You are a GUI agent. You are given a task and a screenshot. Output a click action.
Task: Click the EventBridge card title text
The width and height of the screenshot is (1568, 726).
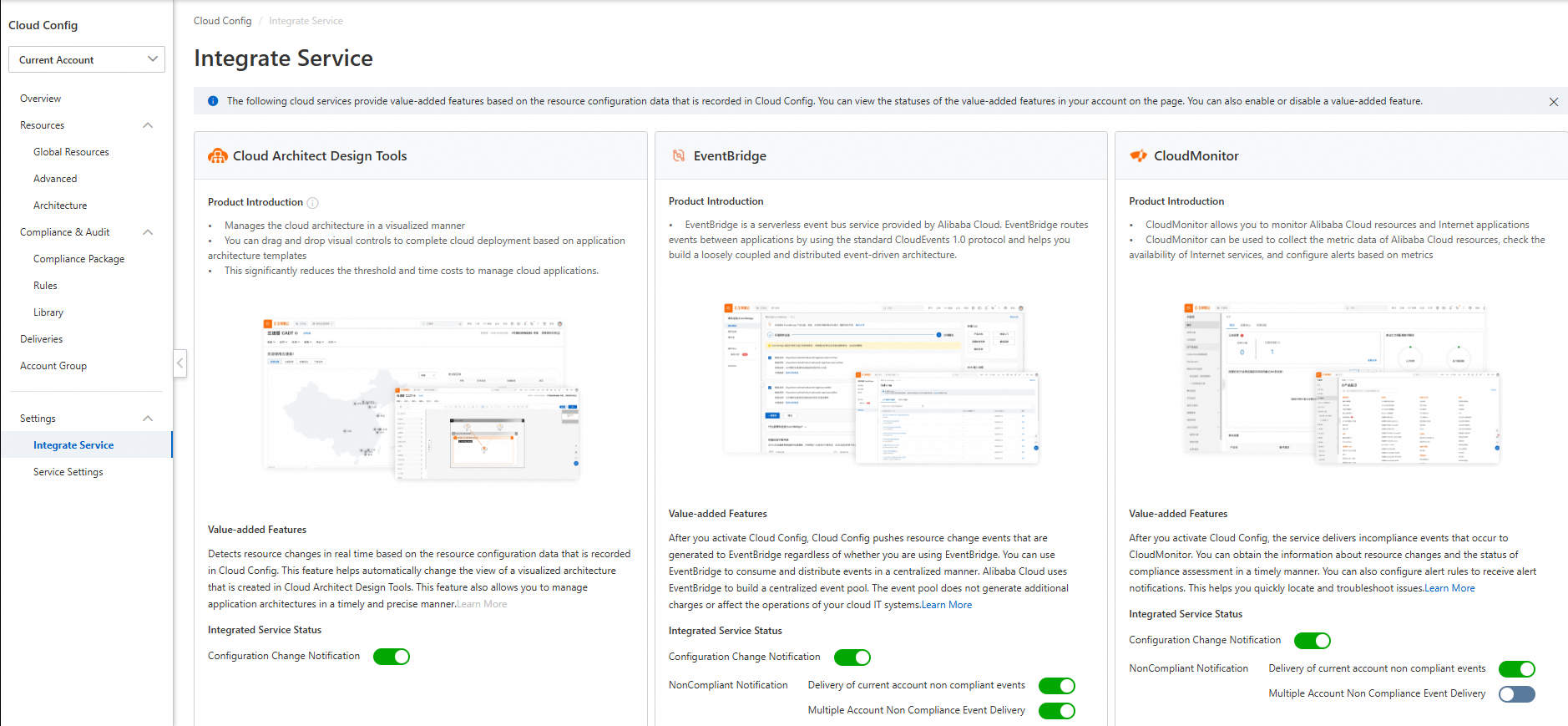point(730,156)
